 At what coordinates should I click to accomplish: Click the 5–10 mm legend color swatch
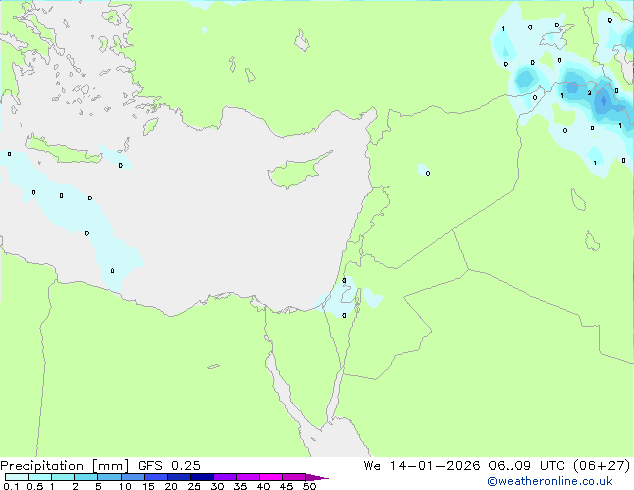click(x=109, y=477)
